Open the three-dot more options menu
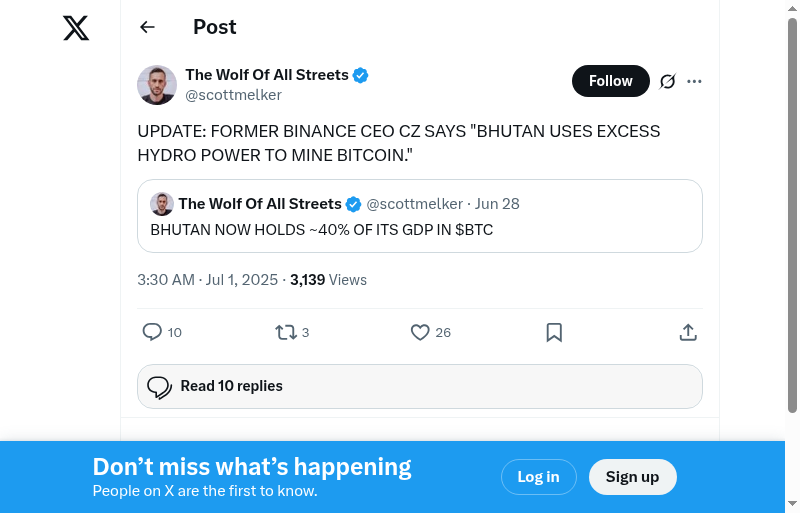800x513 pixels. coord(695,81)
